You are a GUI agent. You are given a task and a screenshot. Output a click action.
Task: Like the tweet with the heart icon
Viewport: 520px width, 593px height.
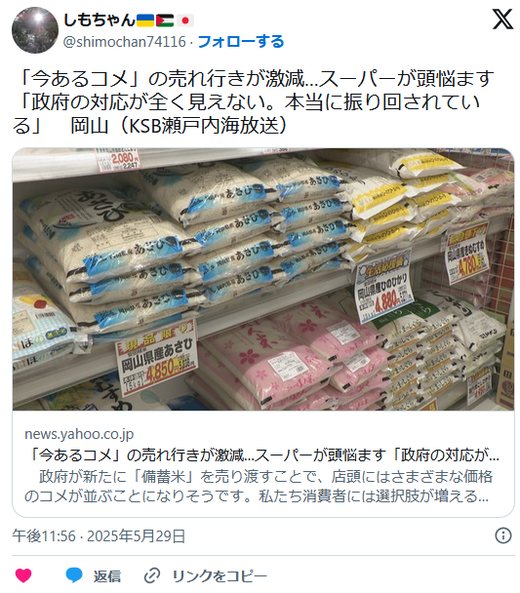[23, 576]
